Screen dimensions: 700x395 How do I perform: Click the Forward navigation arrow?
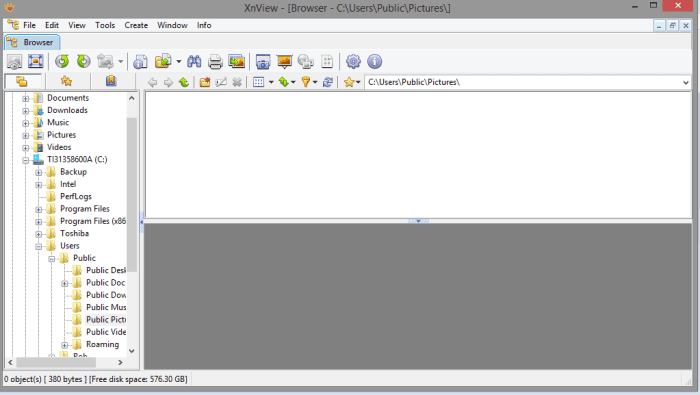point(168,82)
